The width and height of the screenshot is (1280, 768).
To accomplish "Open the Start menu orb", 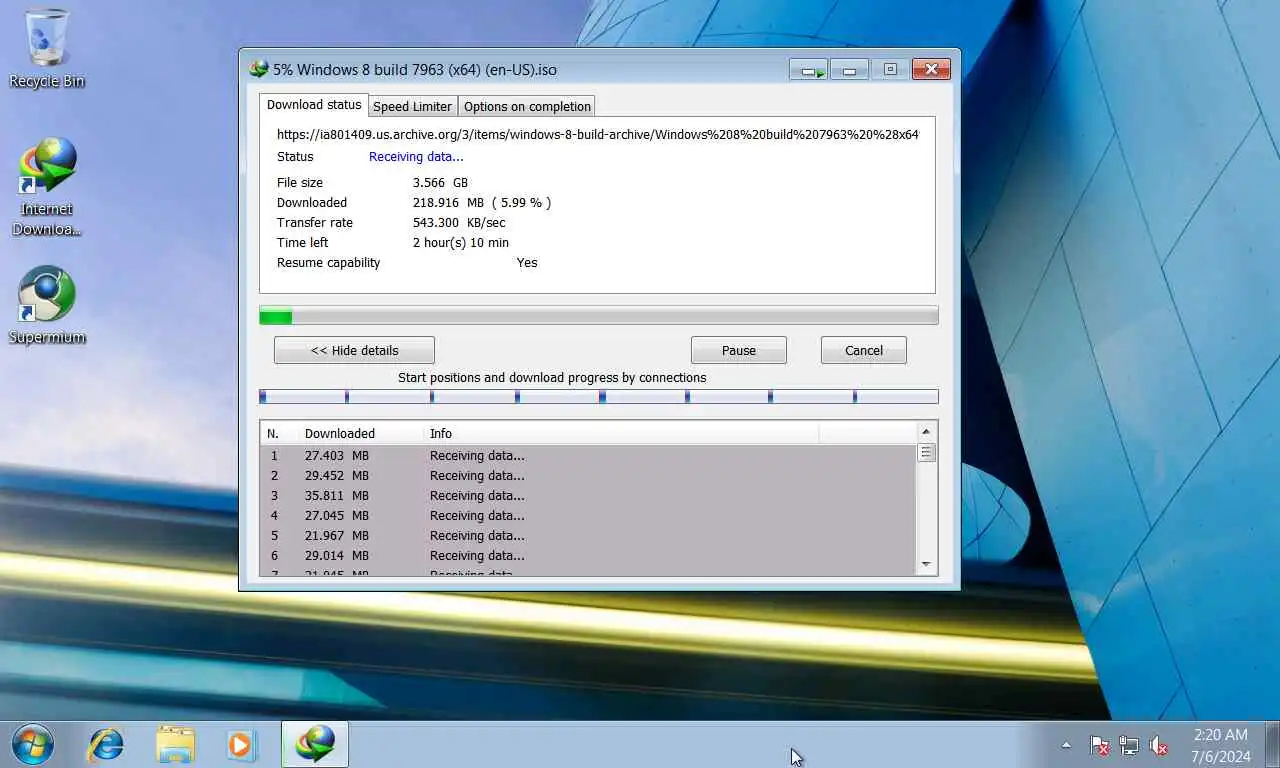I will (32, 744).
